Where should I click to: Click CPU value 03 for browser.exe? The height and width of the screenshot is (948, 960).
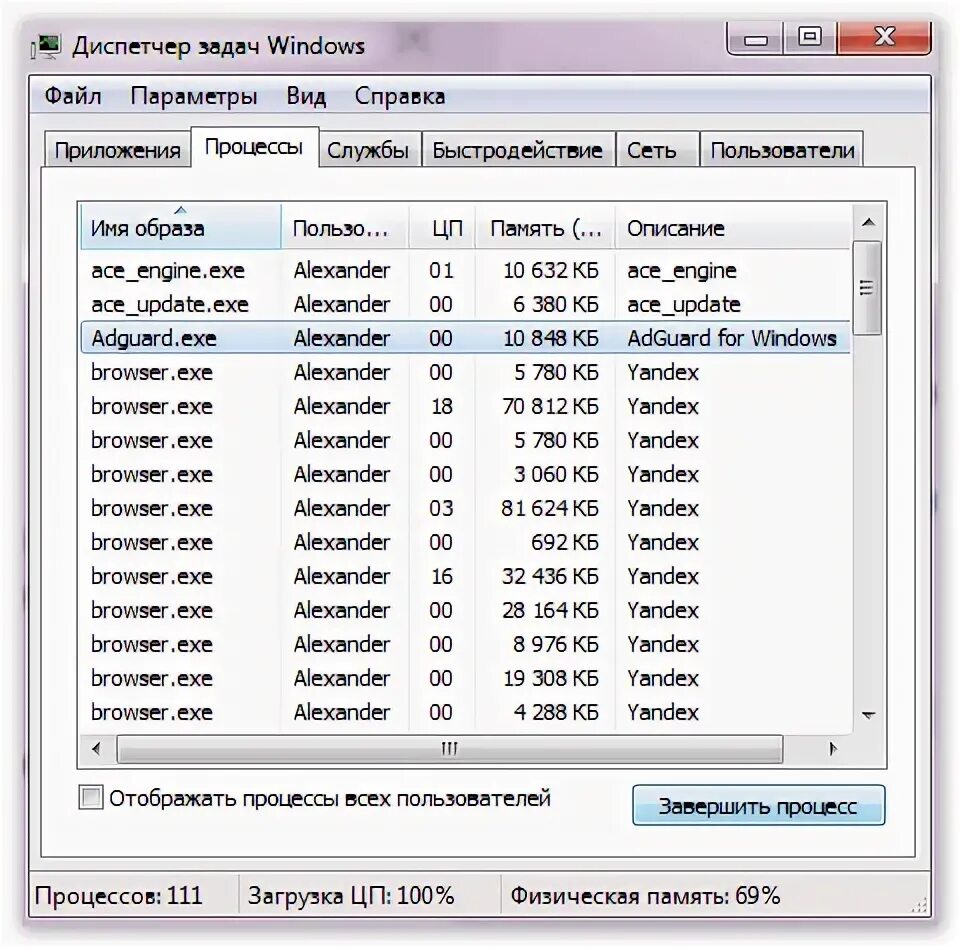pyautogui.click(x=441, y=508)
